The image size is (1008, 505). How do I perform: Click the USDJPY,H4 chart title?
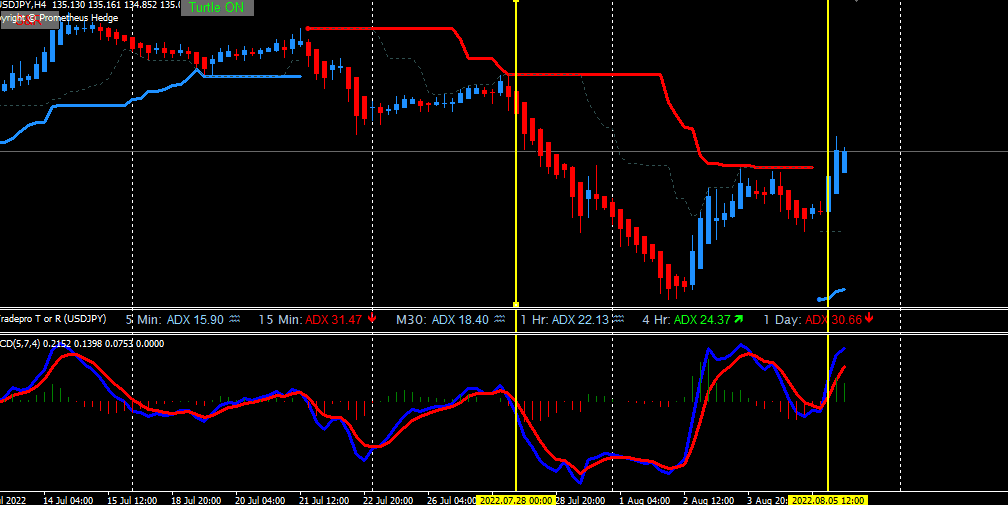(23, 4)
